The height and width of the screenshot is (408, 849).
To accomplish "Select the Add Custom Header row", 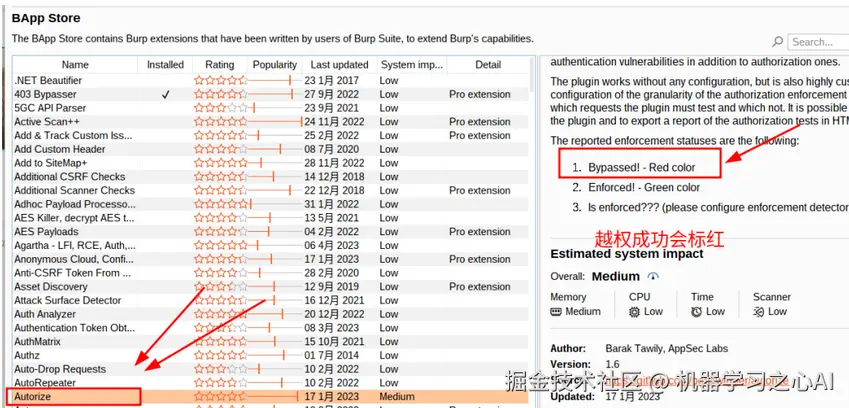I will (271, 149).
